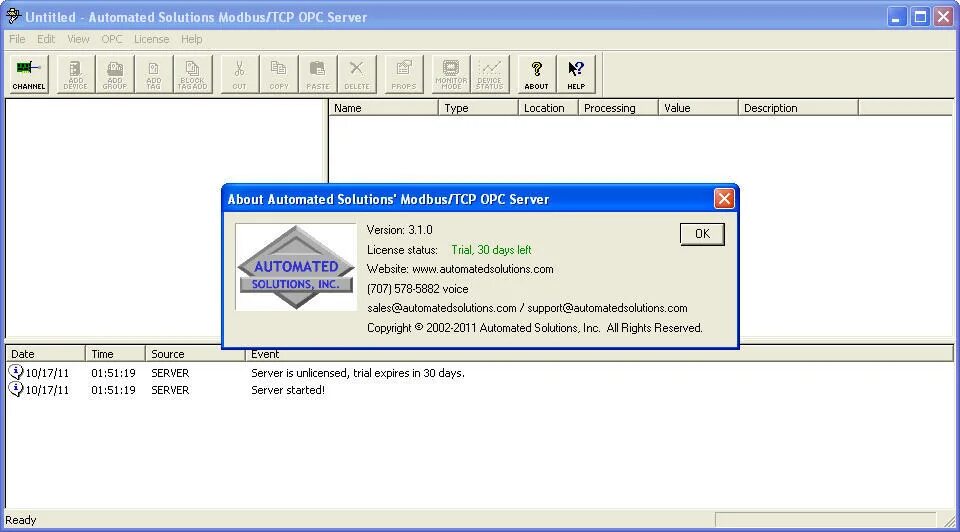This screenshot has width=960, height=532.
Task: Maximize the main OPC Server window
Action: [x=920, y=17]
